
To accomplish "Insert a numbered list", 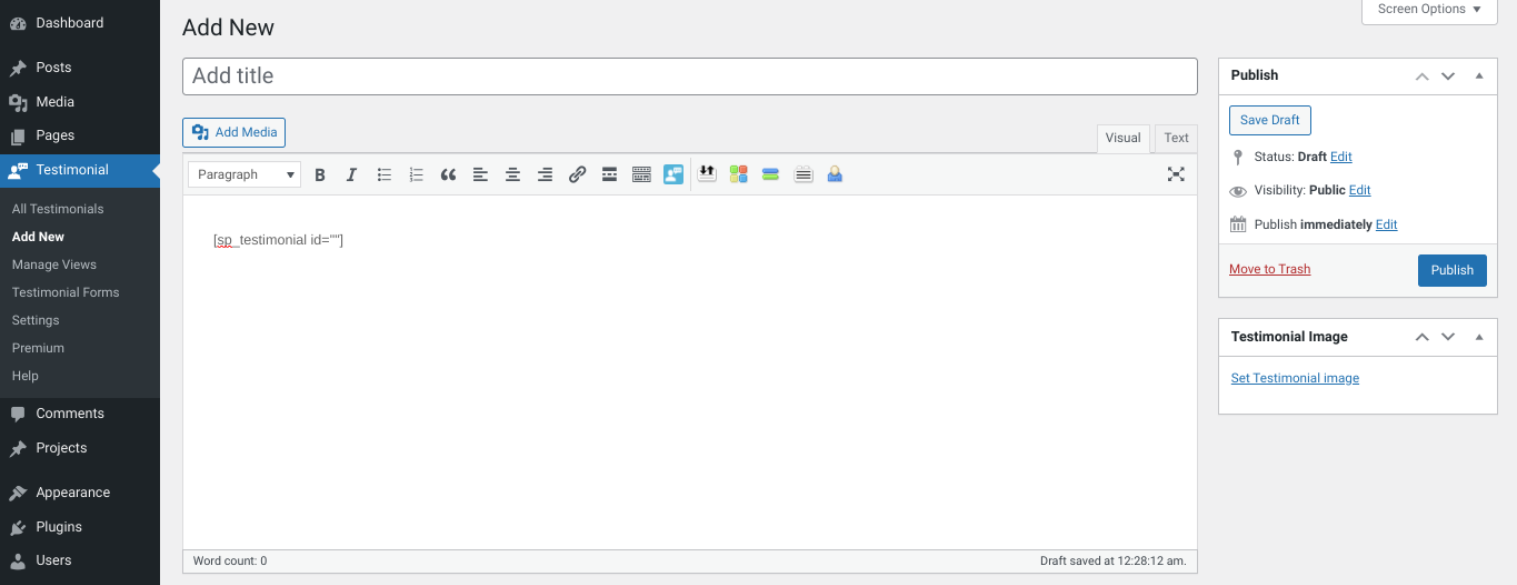I will coord(416,175).
